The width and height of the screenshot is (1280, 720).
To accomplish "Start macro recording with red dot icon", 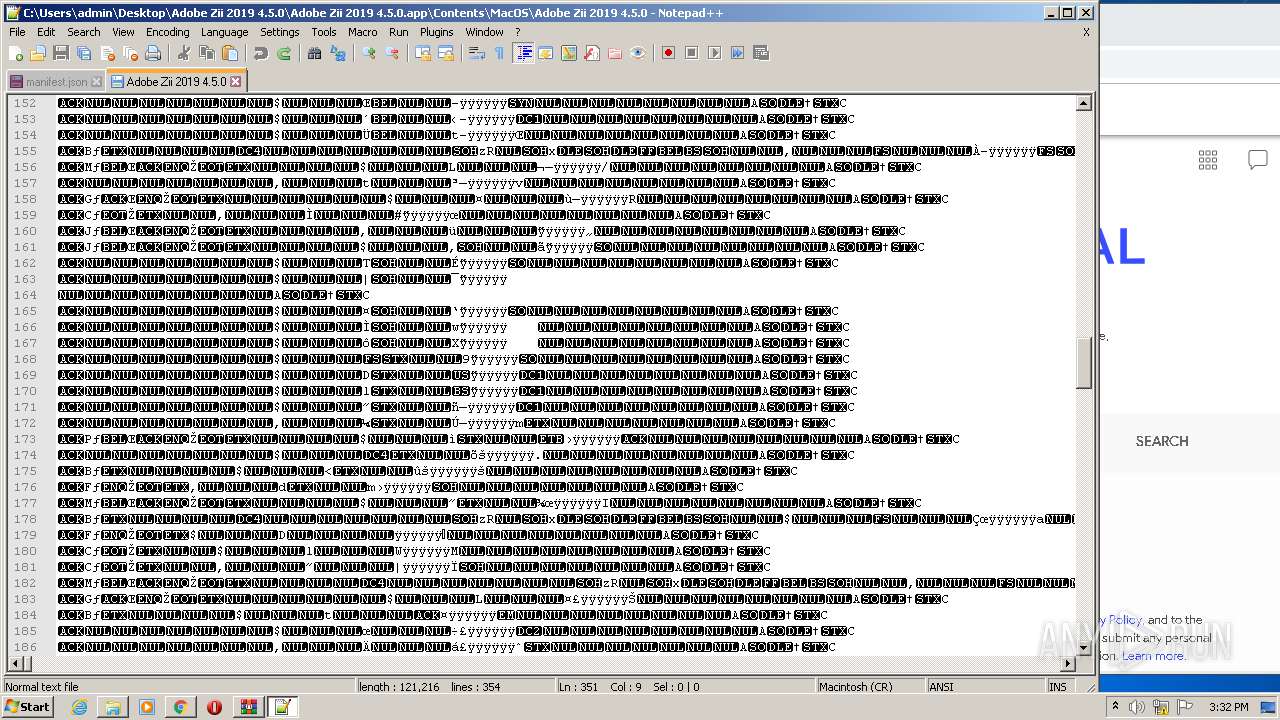I will pos(668,53).
